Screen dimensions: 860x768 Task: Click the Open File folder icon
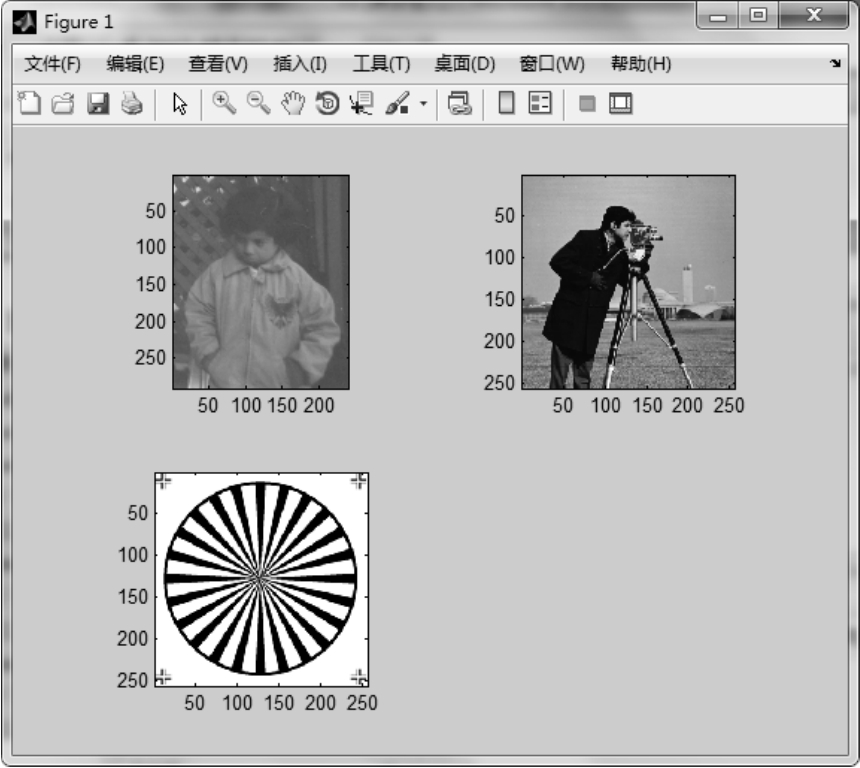tap(63, 103)
